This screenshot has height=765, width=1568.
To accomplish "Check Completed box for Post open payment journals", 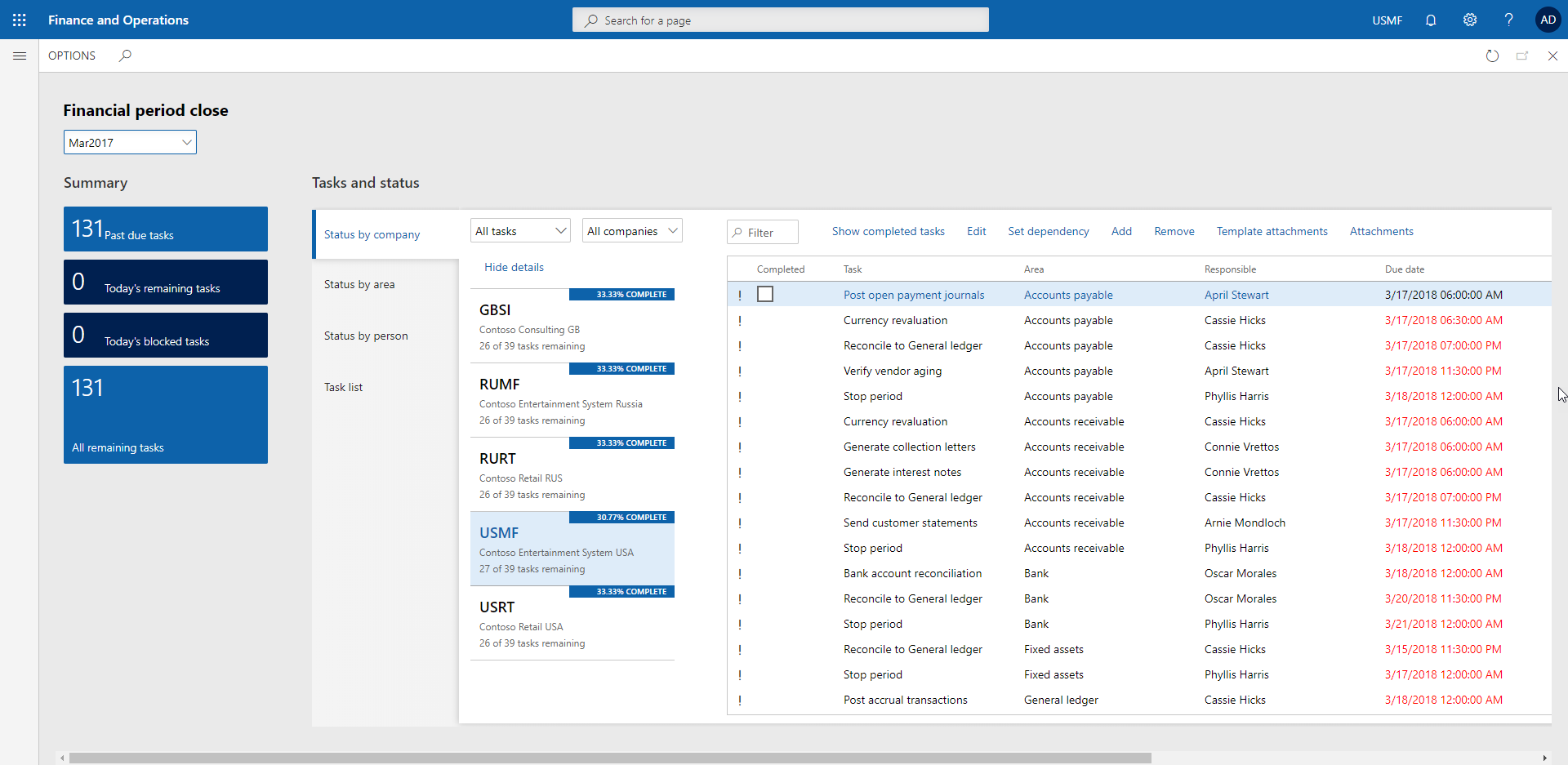I will pyautogui.click(x=765, y=294).
